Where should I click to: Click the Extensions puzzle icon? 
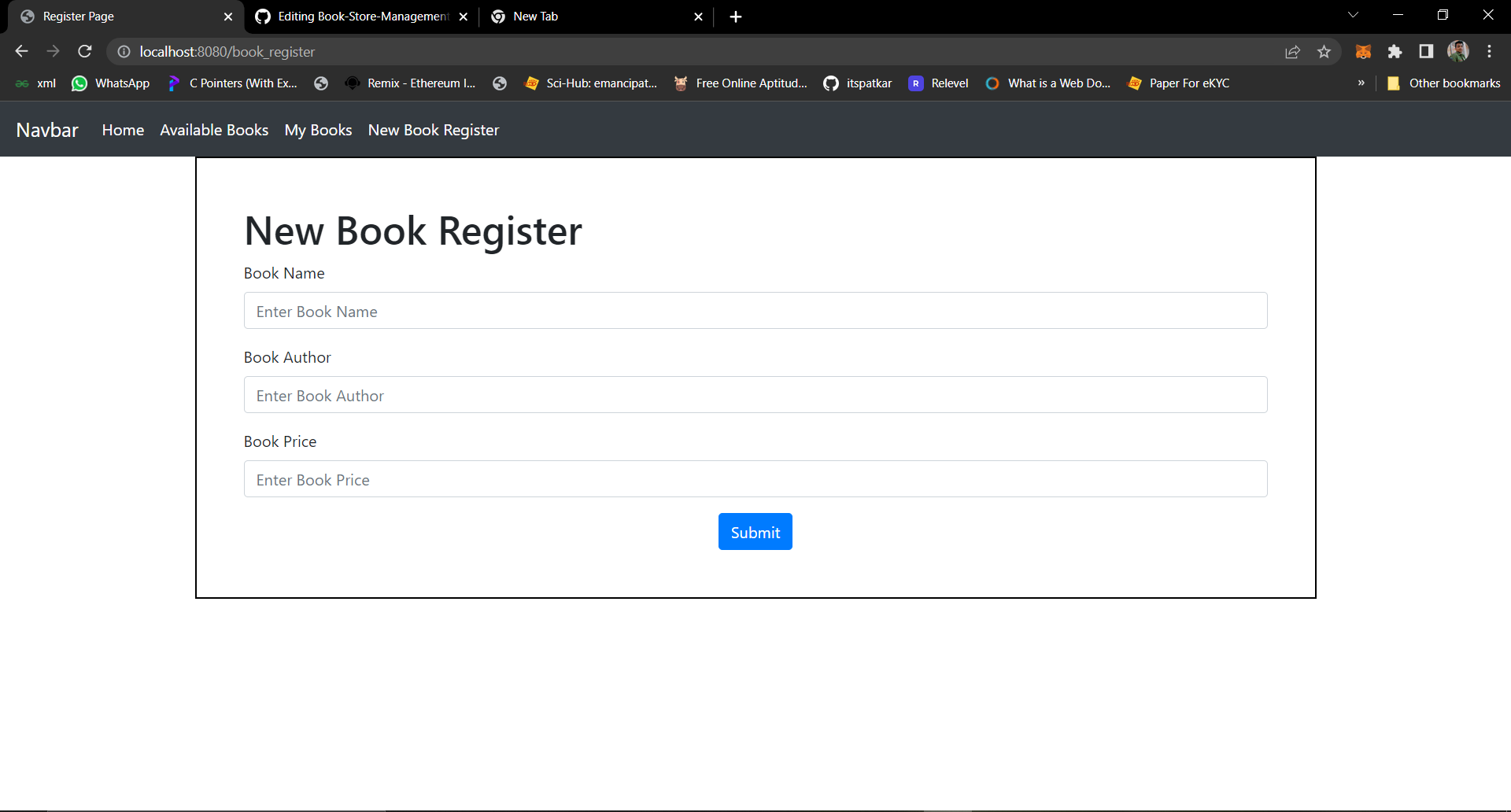[1395, 51]
